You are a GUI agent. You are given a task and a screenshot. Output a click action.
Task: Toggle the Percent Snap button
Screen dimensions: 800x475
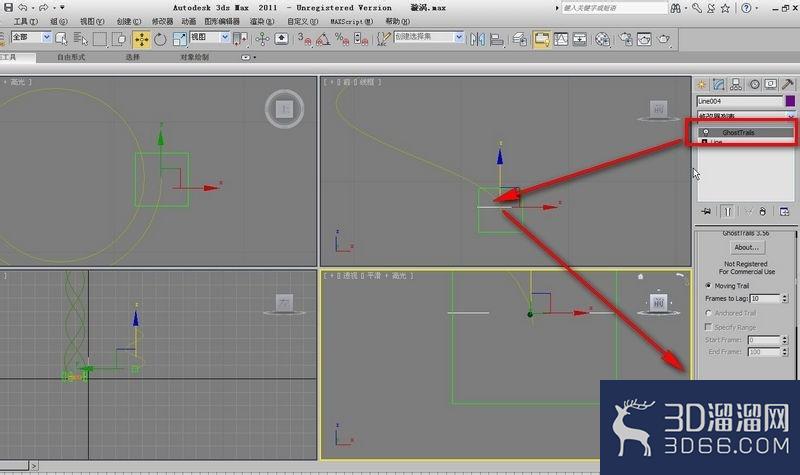pyautogui.click(x=341, y=39)
